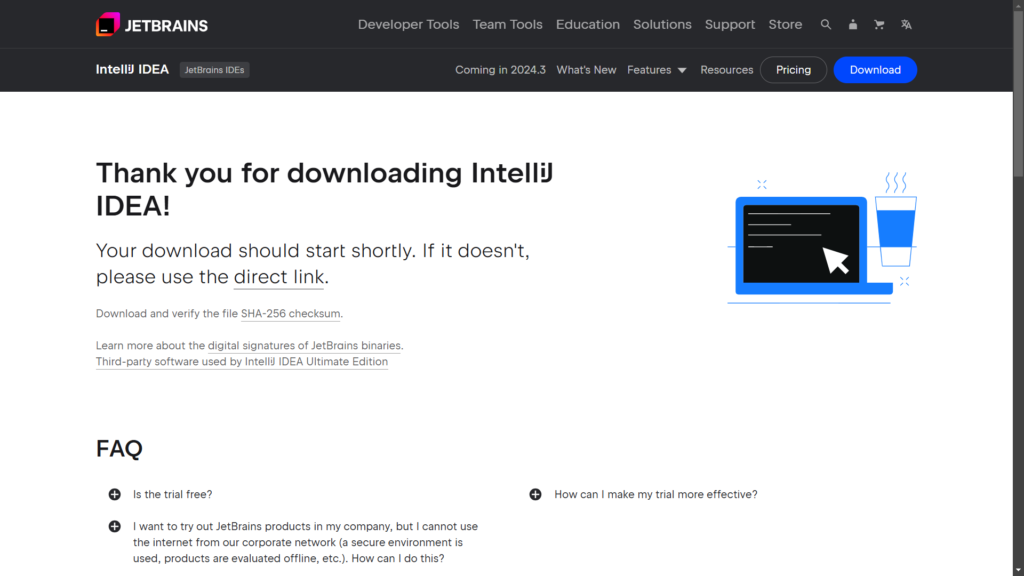Click the scrollbar down arrow
The width and height of the screenshot is (1024, 576).
pos(1018,571)
